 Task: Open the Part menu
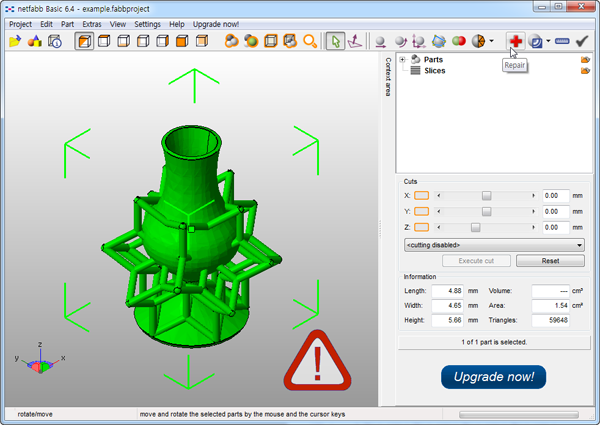67,24
